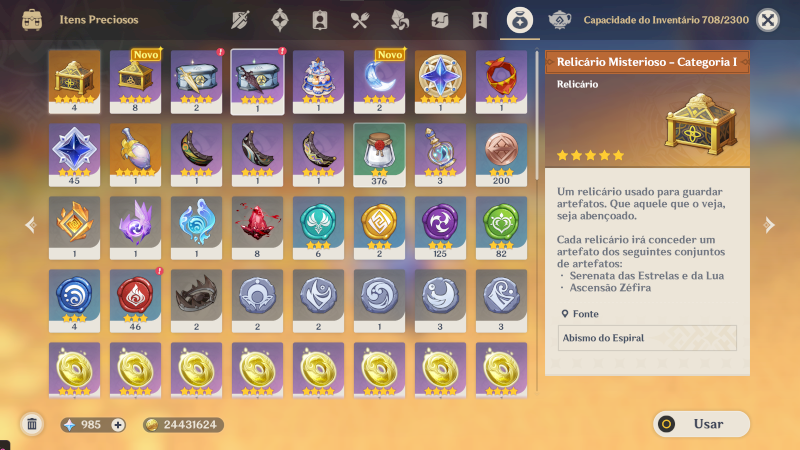Close the inventory screen

tap(767, 20)
